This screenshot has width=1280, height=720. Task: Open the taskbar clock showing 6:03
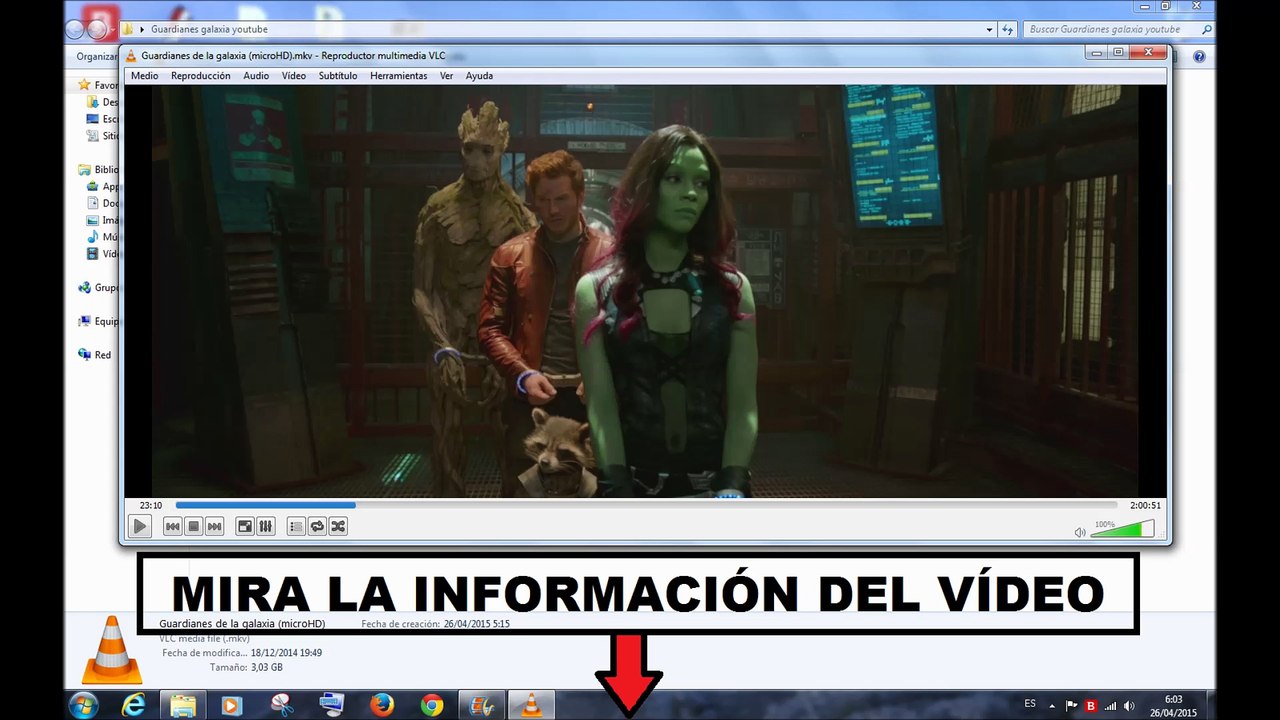[1174, 705]
